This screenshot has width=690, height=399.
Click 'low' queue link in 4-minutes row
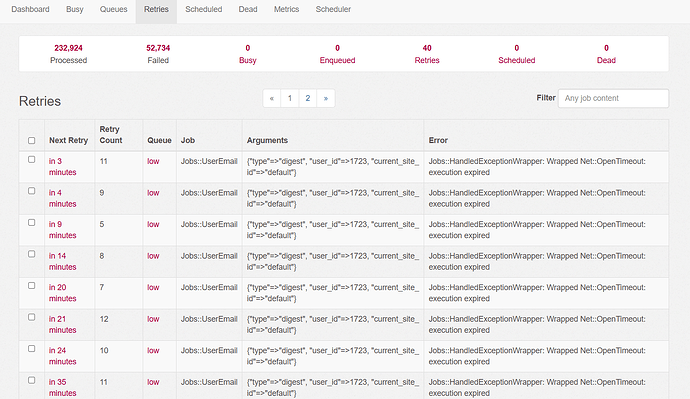point(153,193)
